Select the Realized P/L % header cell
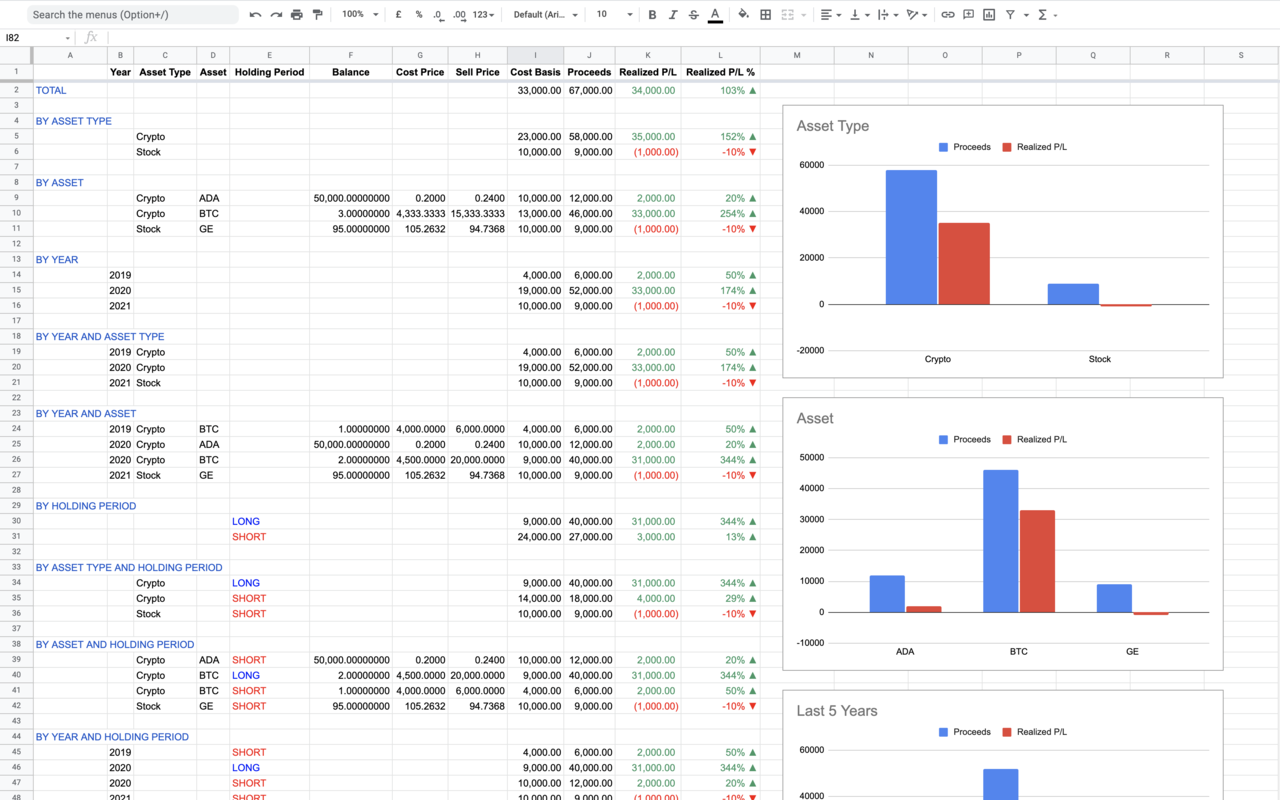The image size is (1280, 800). click(720, 72)
